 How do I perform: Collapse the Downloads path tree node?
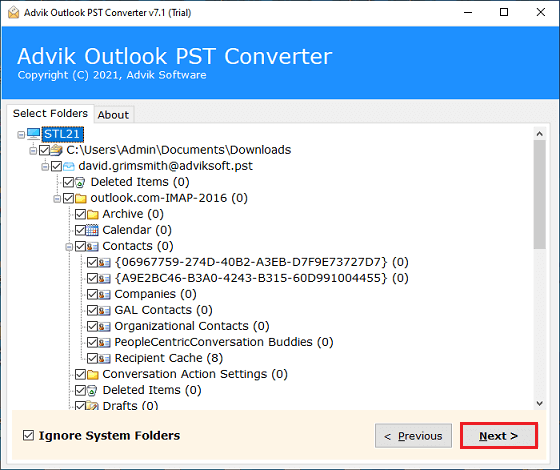click(33, 151)
